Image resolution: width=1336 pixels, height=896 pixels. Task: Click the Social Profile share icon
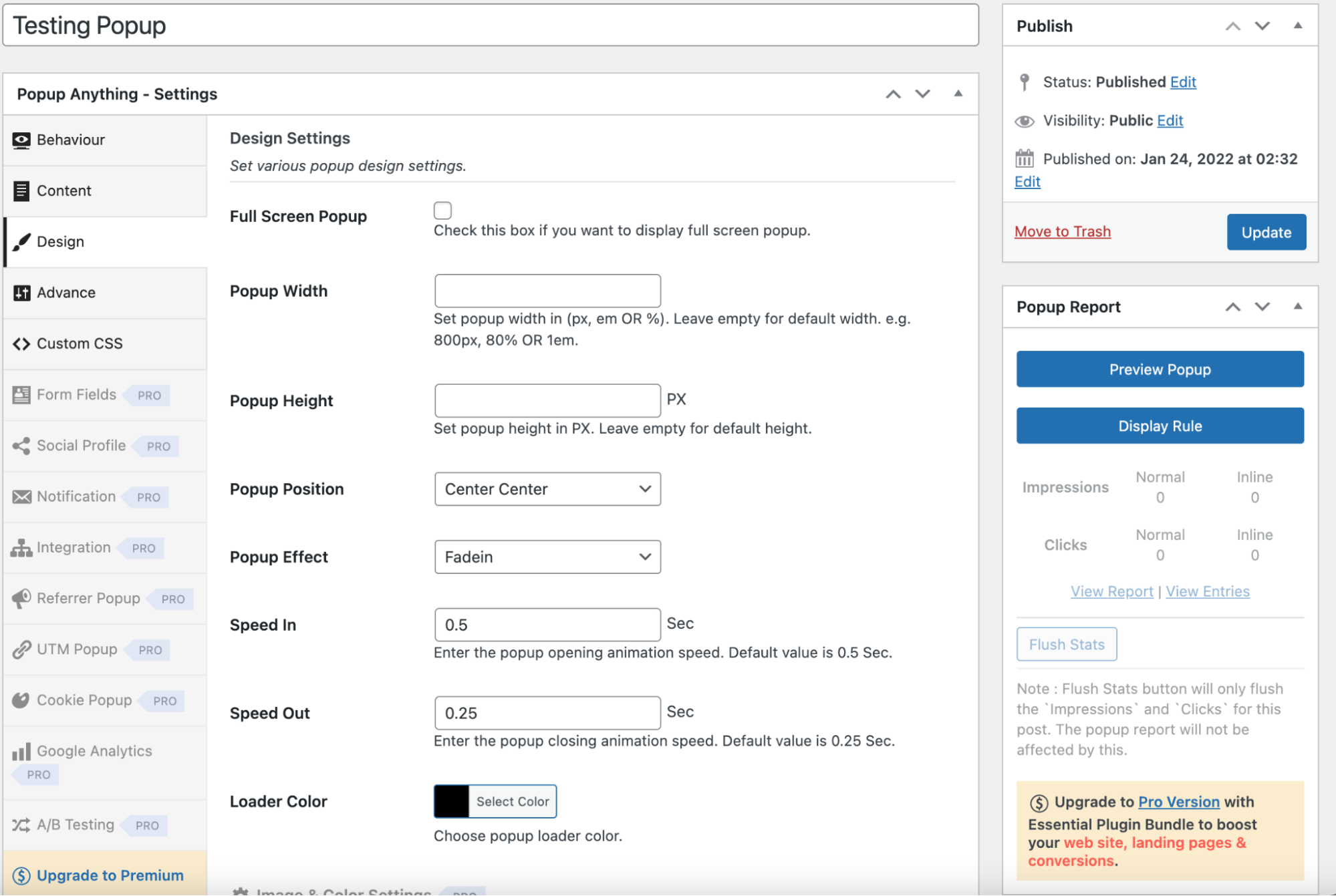pos(21,446)
